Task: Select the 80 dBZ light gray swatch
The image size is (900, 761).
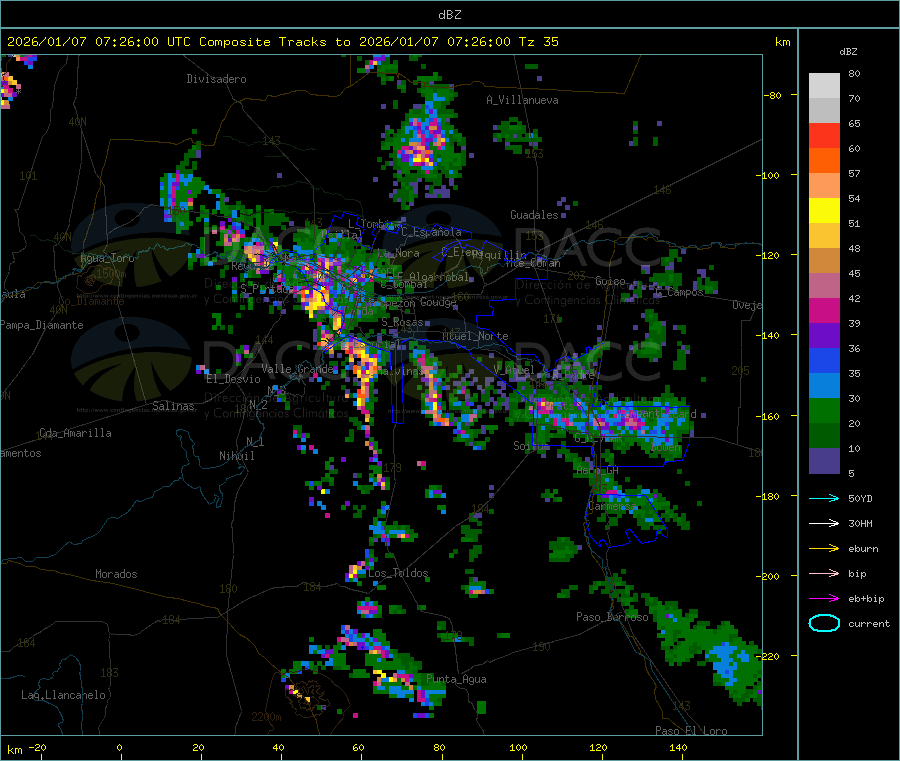Action: coord(824,86)
